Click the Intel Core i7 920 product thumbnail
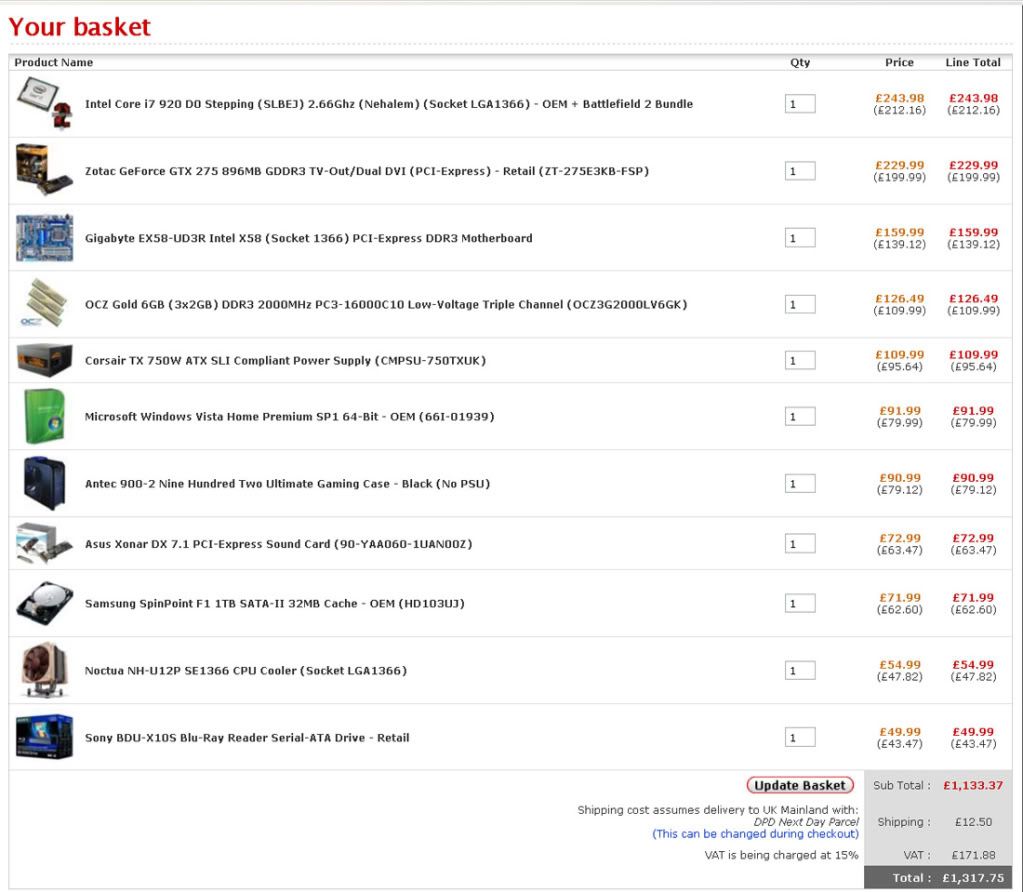This screenshot has height=892, width=1023. (x=45, y=103)
